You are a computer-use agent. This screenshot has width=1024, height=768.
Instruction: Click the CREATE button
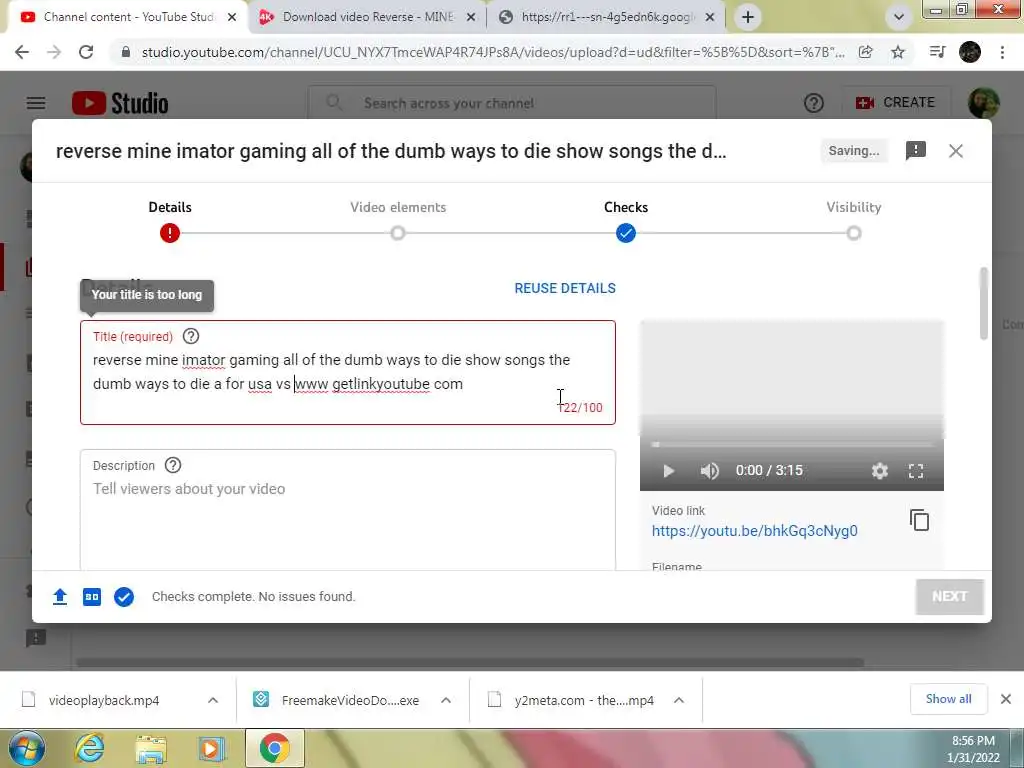point(895,103)
